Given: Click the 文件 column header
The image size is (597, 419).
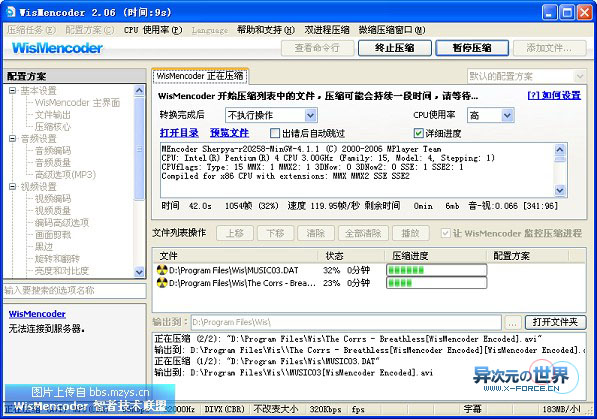Looking at the screenshot, I should [235, 256].
